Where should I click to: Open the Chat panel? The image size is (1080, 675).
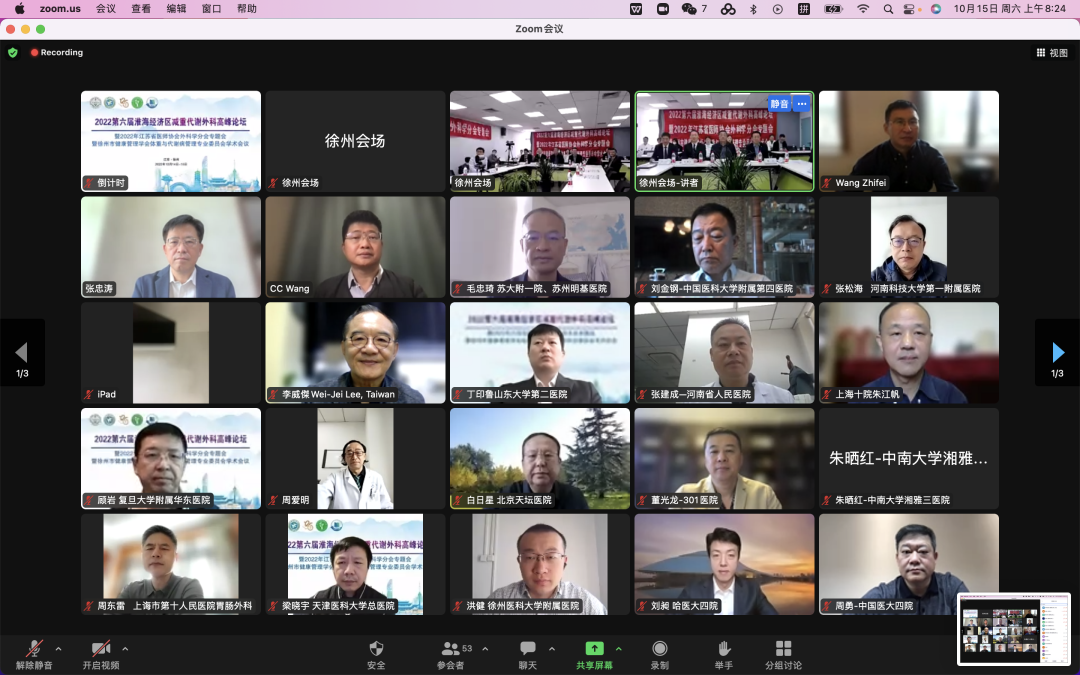[x=528, y=649]
